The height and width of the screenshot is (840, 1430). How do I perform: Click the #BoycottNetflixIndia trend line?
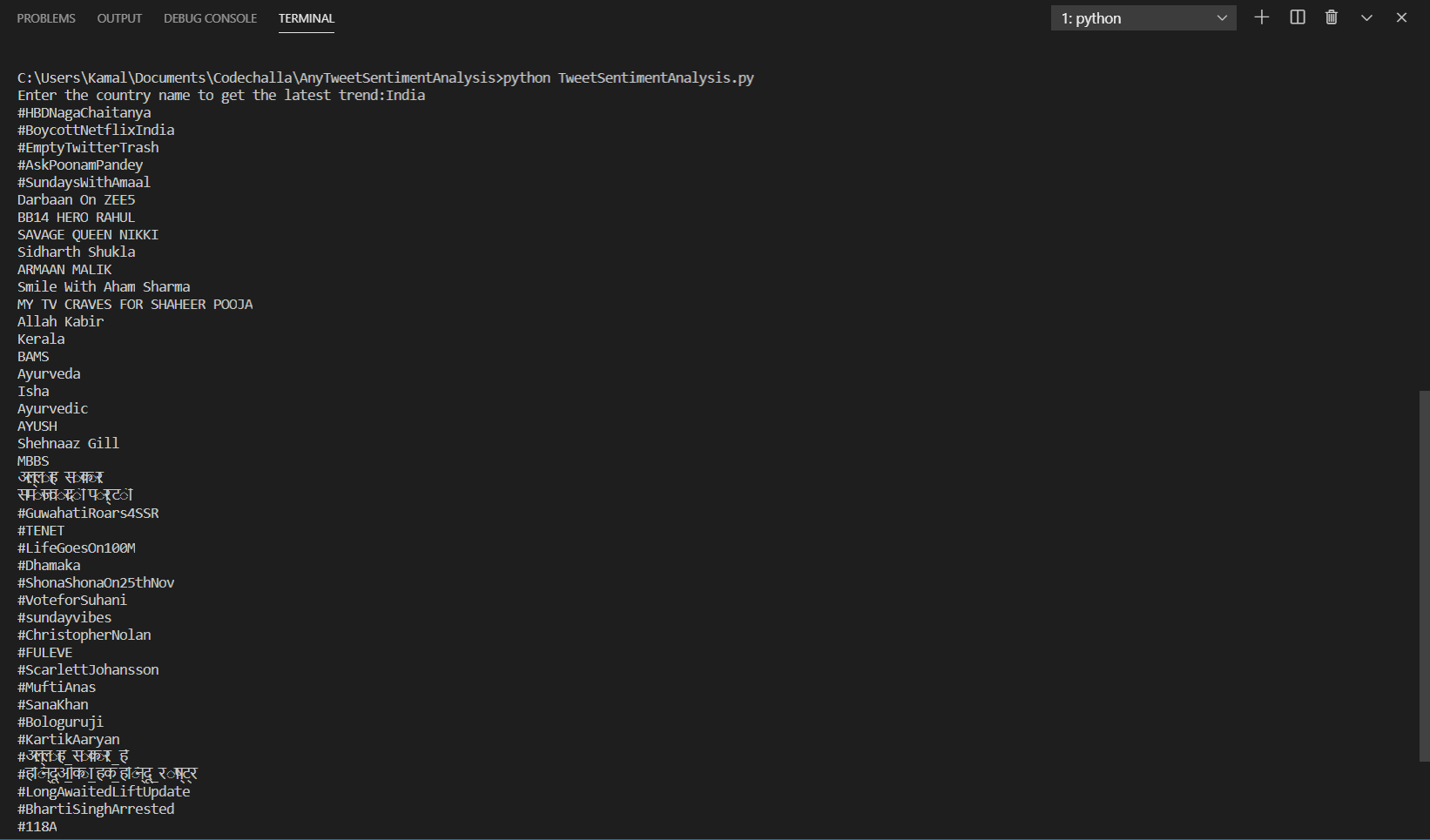[96, 130]
